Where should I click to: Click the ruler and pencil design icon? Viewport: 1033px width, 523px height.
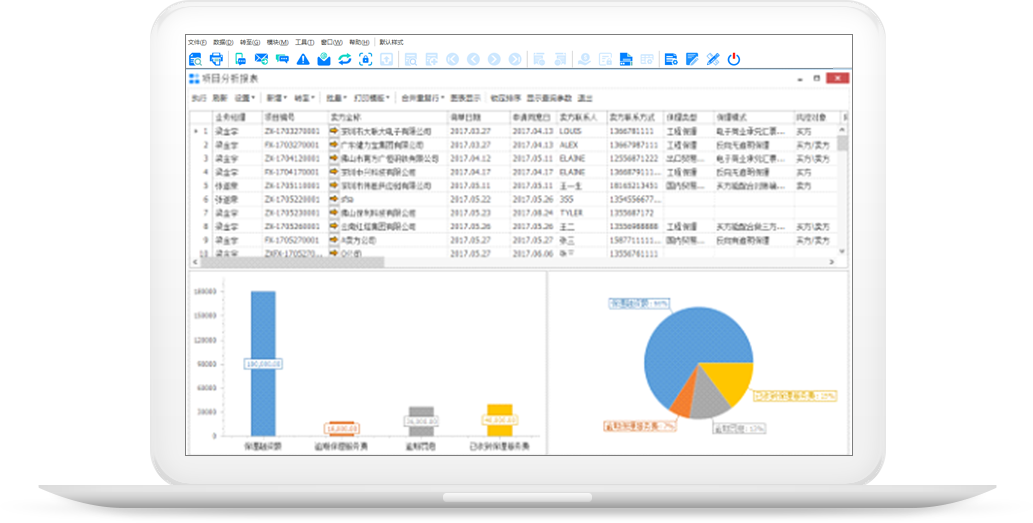pyautogui.click(x=712, y=60)
